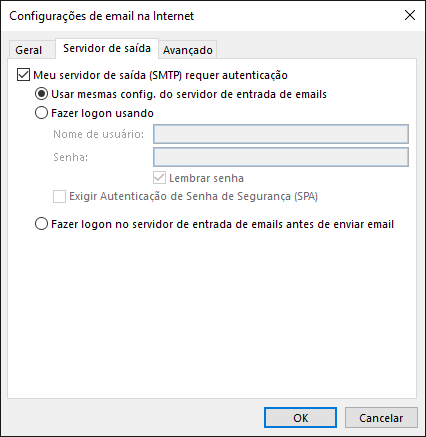This screenshot has width=426, height=437.
Task: Click the Meu servidor de saída (SMTP) label text
Action: tap(160, 75)
